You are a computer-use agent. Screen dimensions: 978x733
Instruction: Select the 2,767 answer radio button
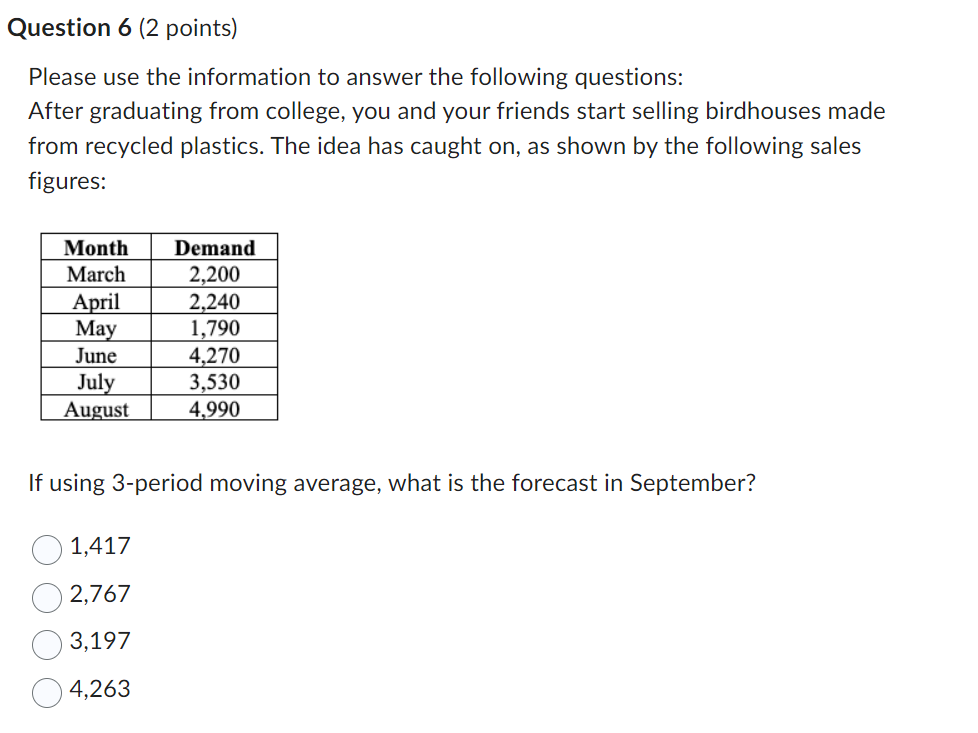46,596
